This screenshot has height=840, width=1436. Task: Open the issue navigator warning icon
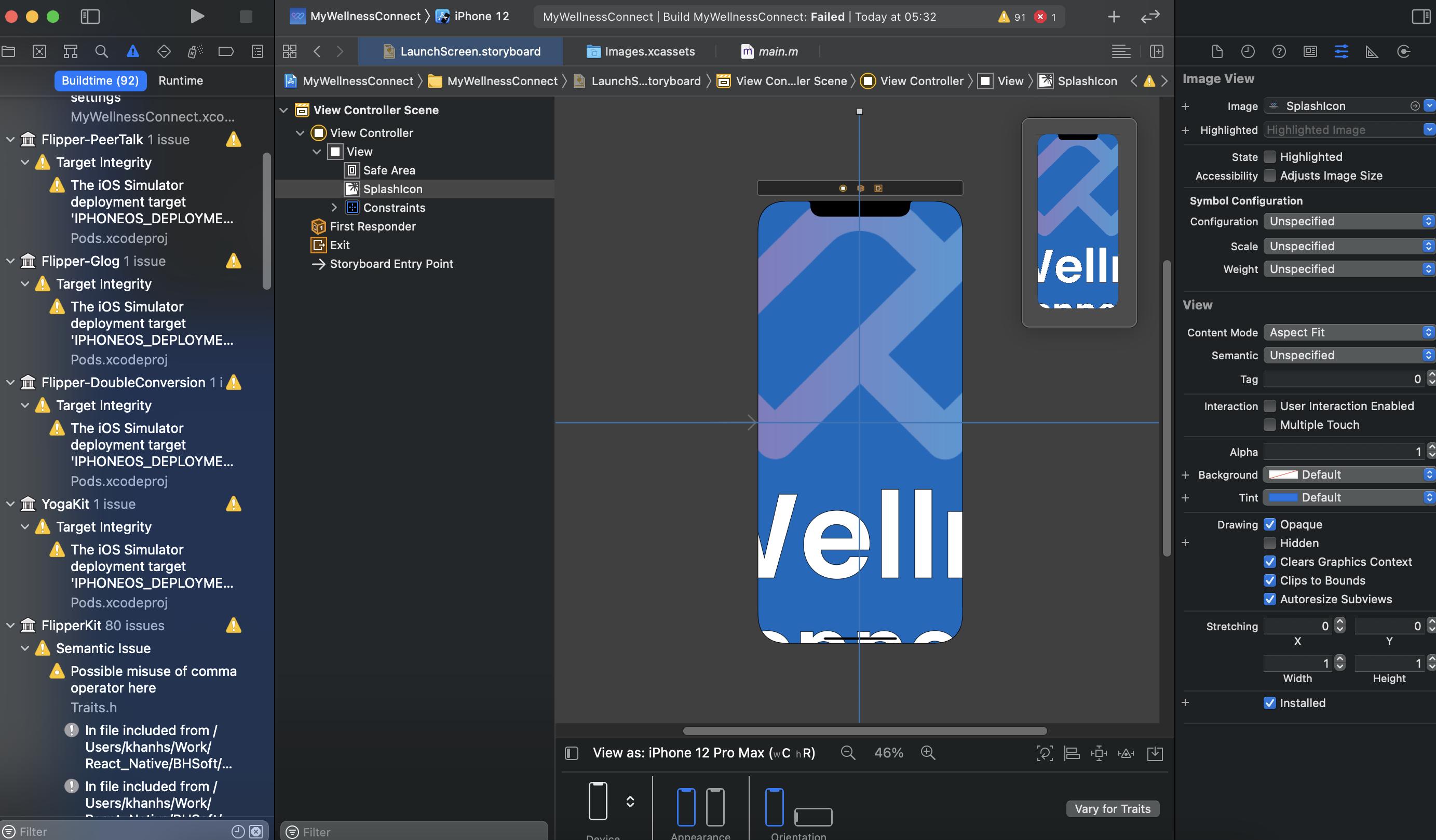133,51
